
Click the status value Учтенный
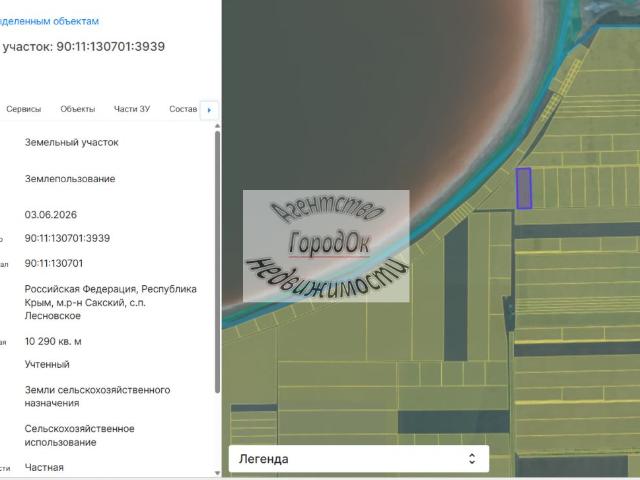47,364
